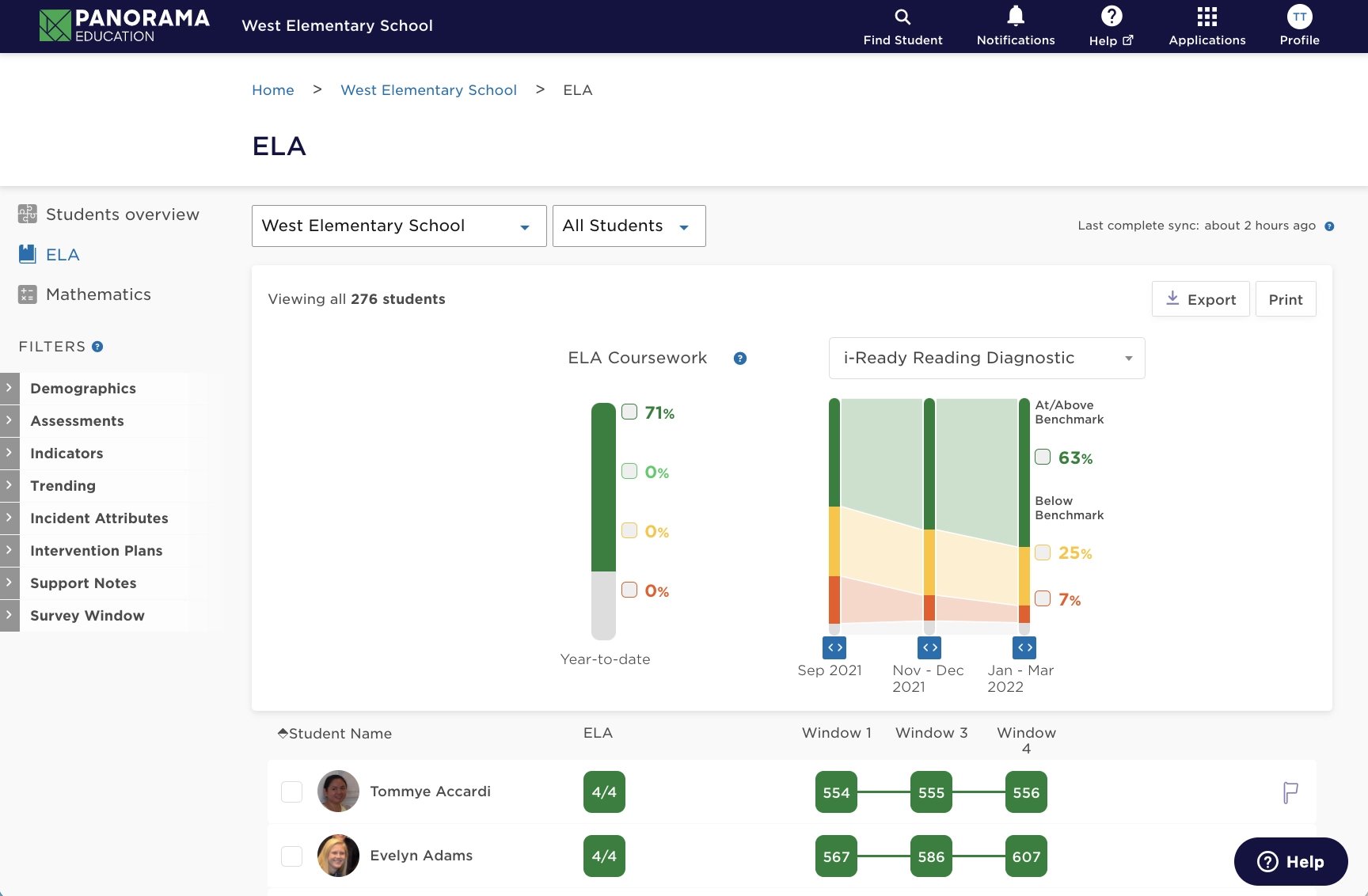1368x896 pixels.
Task: Click the Sep 2021 window arrows icon
Action: coord(834,647)
